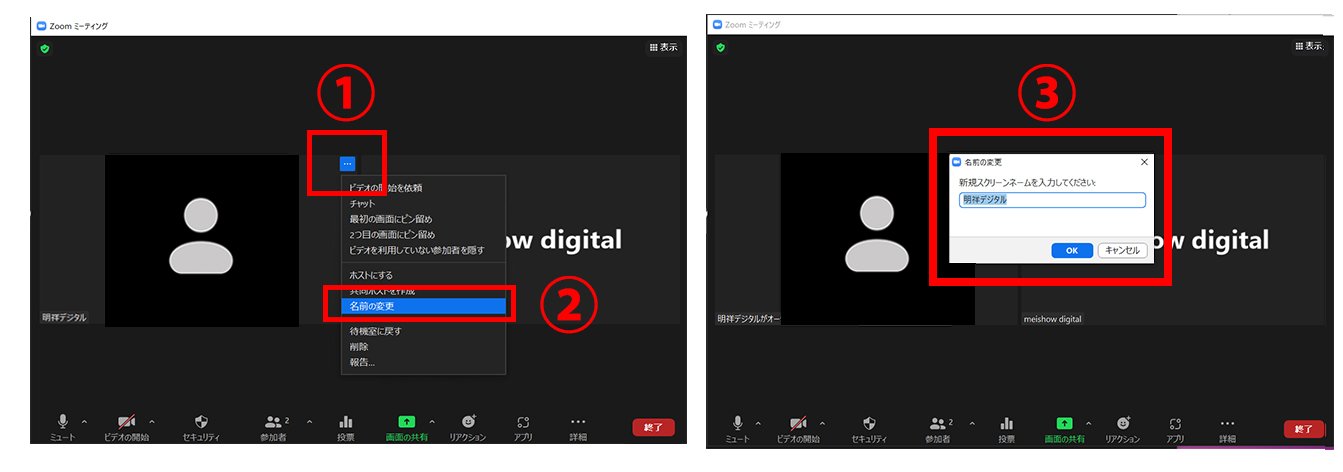Click the green Share Screen icon in right window
1343x472 pixels.
click(1064, 423)
